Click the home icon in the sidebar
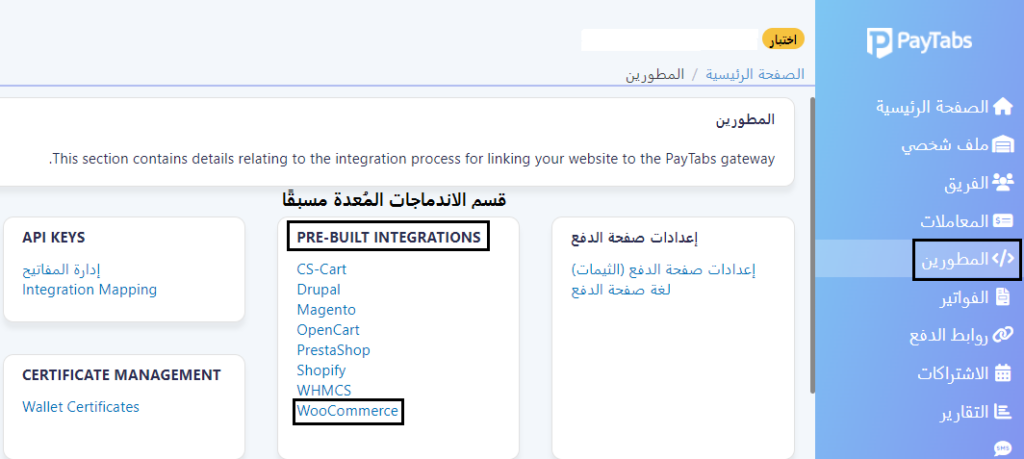1024x459 pixels. (1002, 107)
